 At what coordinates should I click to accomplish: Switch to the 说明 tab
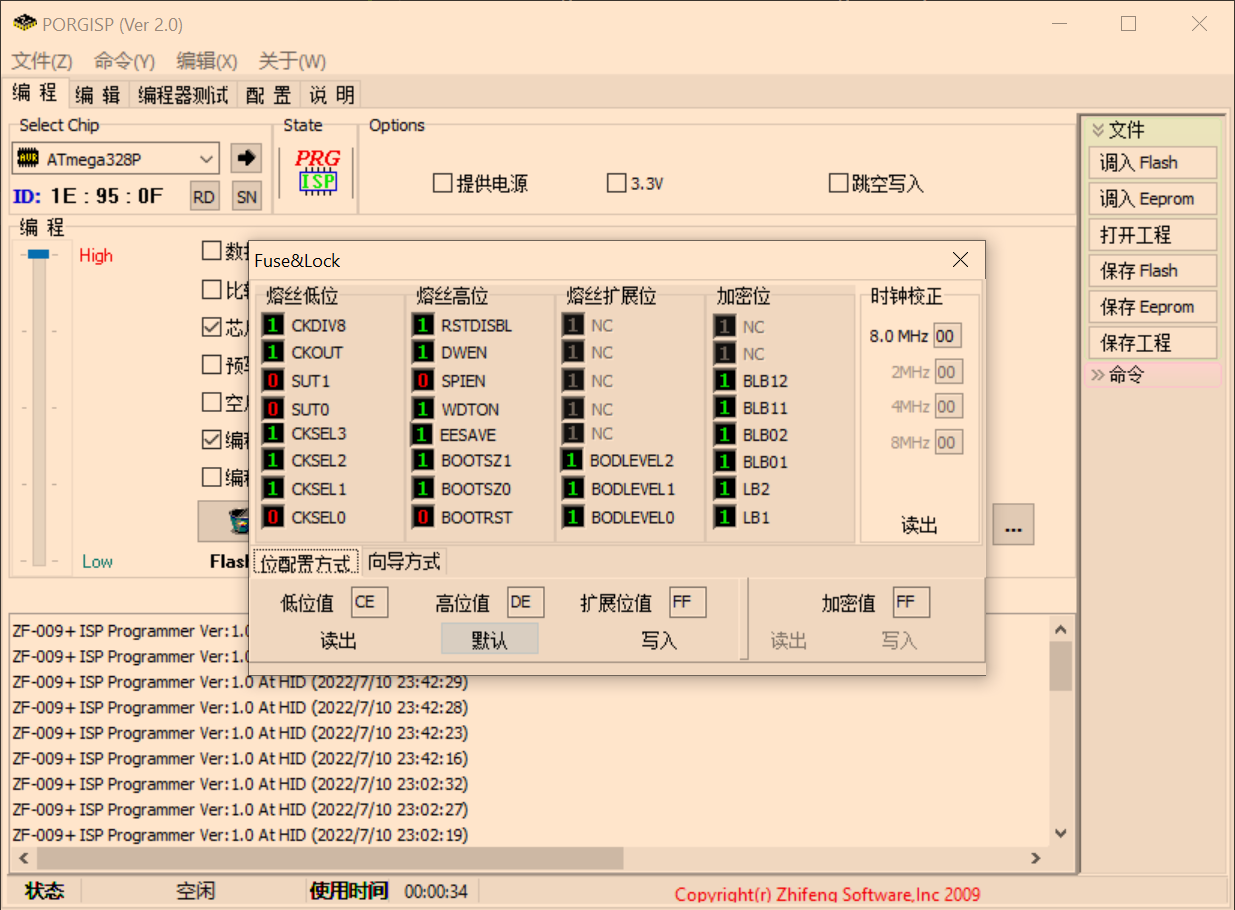(331, 95)
